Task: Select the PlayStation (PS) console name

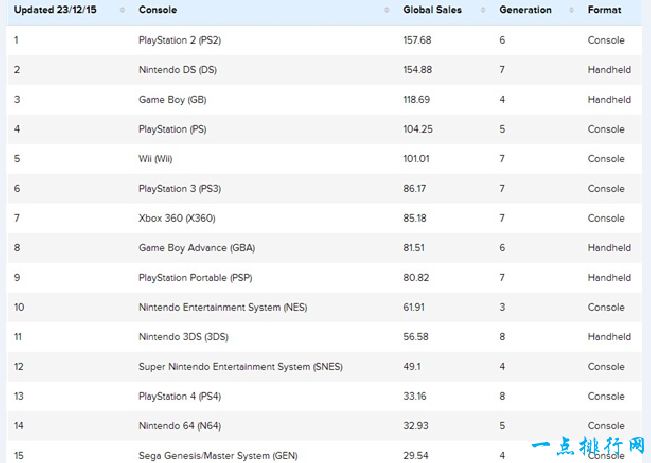Action: (172, 129)
